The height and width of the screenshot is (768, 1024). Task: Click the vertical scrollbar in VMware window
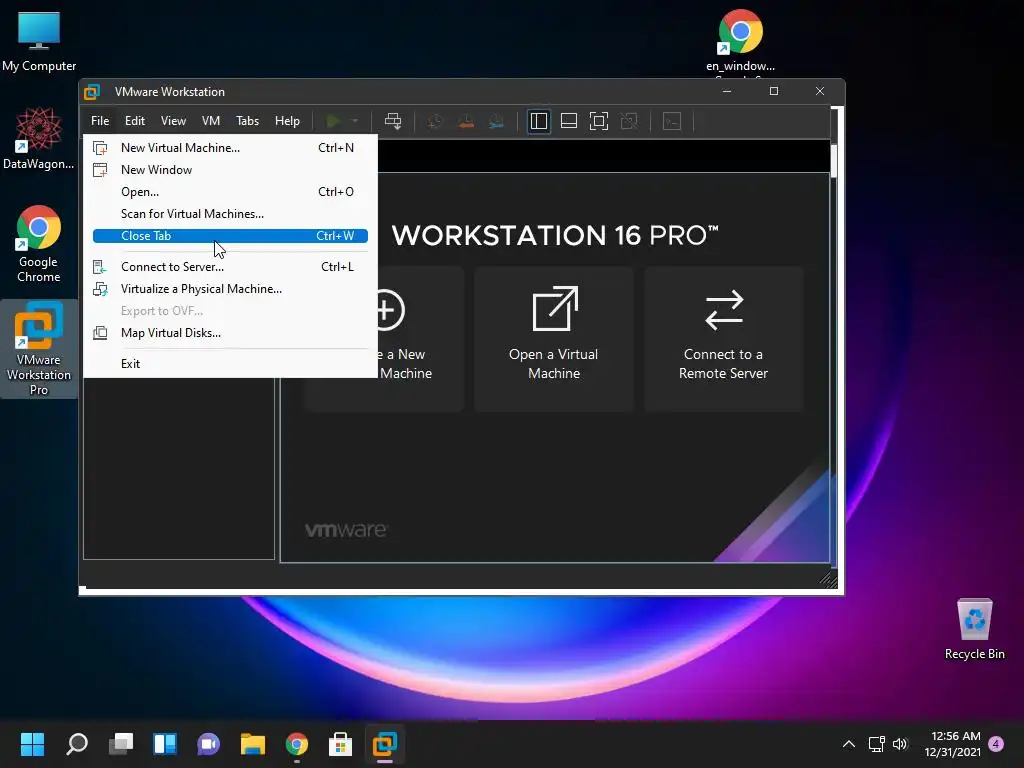[x=833, y=160]
